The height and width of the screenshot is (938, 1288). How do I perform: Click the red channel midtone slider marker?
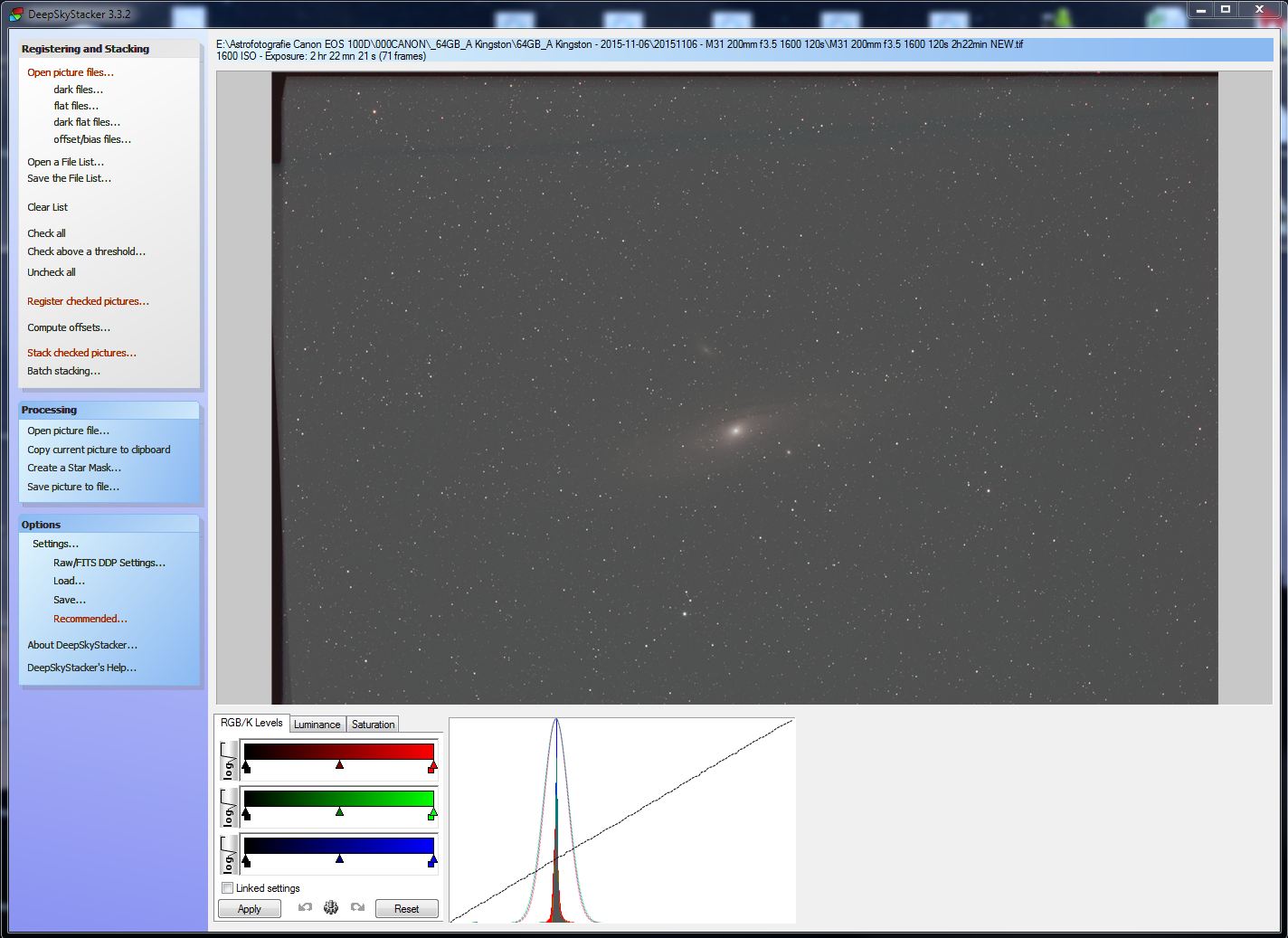(340, 764)
